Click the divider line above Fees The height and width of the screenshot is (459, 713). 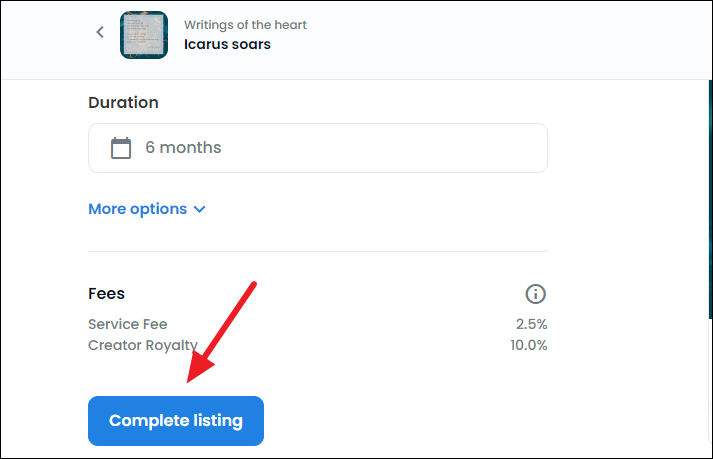click(317, 251)
